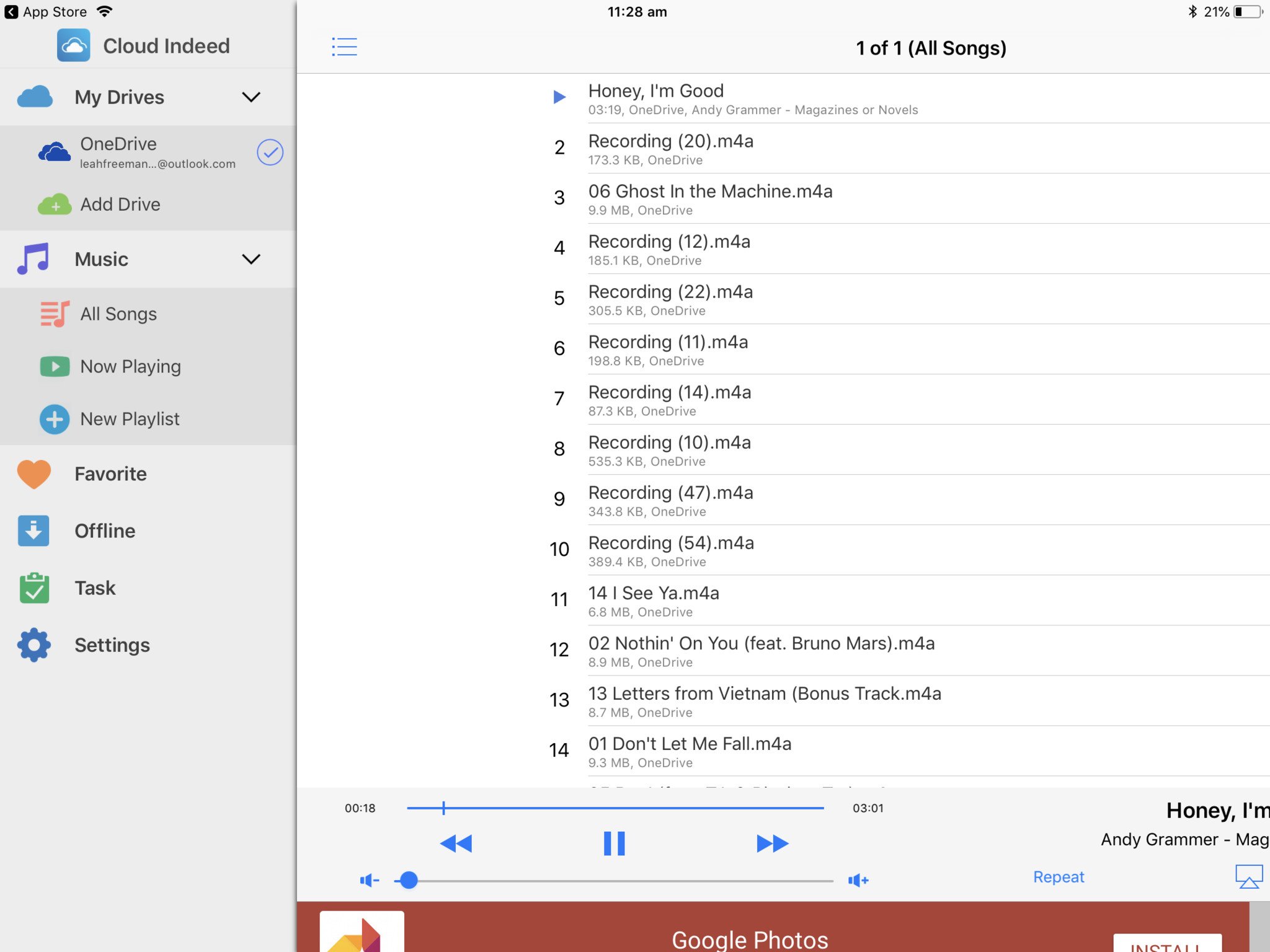The image size is (1270, 952).
Task: Open the playlist view icon at top left
Action: 345,47
